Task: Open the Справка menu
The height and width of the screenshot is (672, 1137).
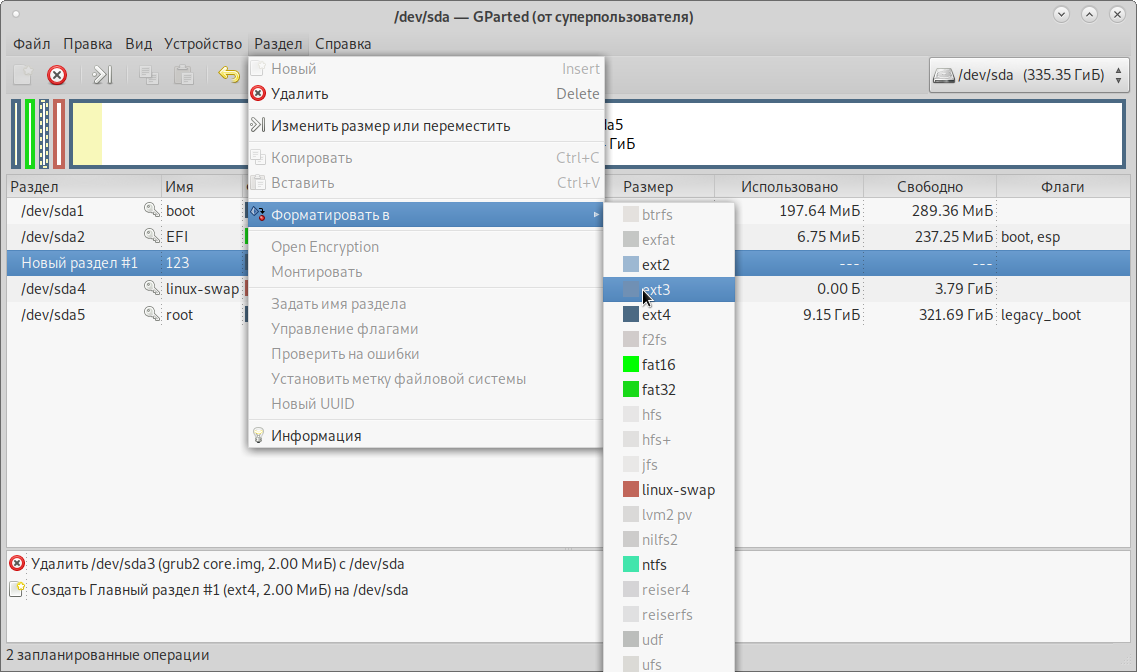Action: point(343,43)
